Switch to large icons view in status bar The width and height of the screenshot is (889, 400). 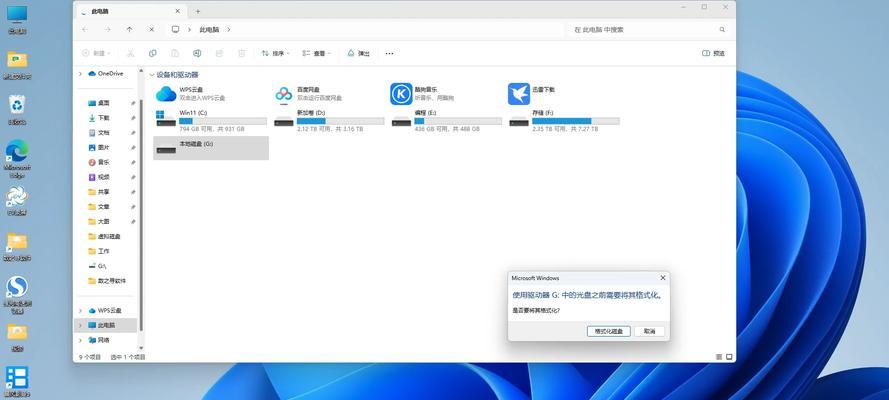tap(729, 357)
